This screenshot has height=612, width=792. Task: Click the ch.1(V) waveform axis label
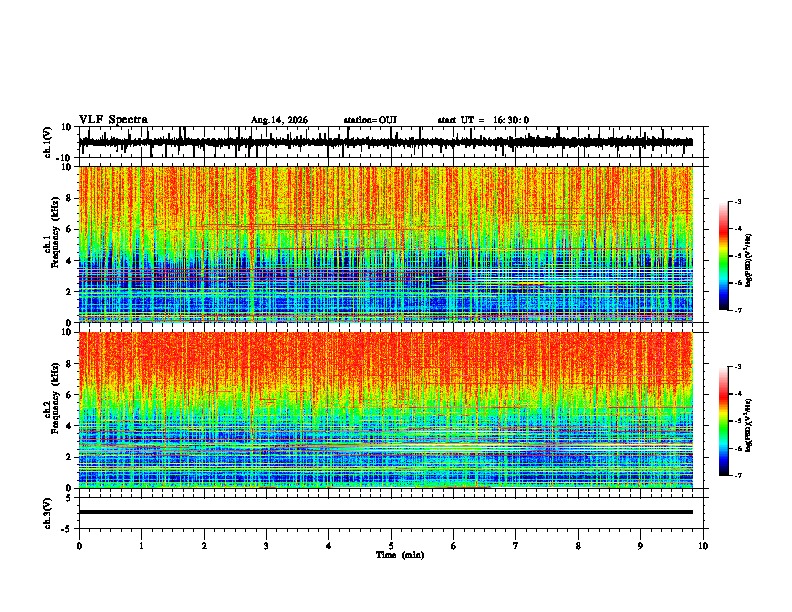point(48,142)
